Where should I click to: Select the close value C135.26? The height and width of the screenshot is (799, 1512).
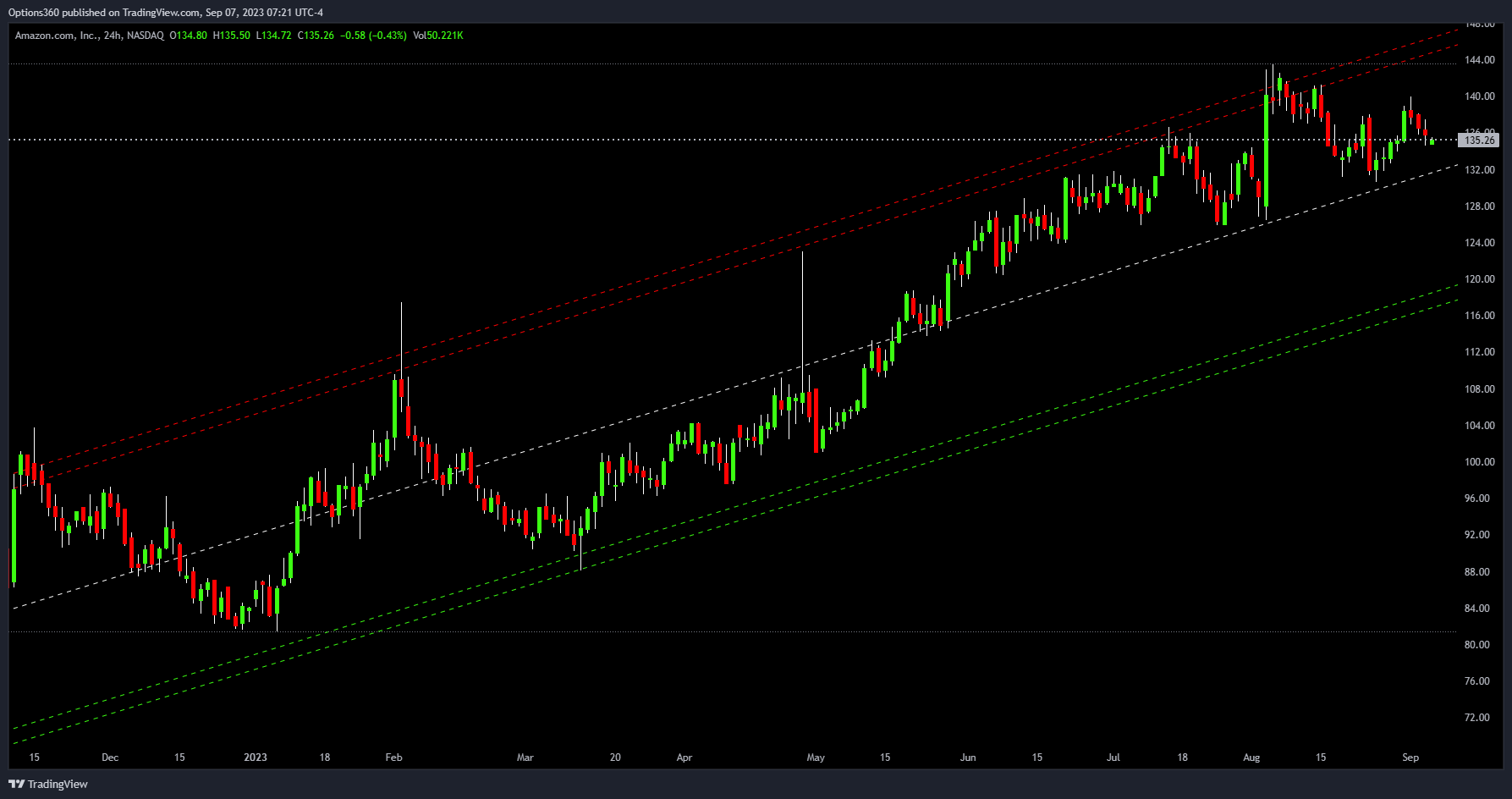coord(316,36)
